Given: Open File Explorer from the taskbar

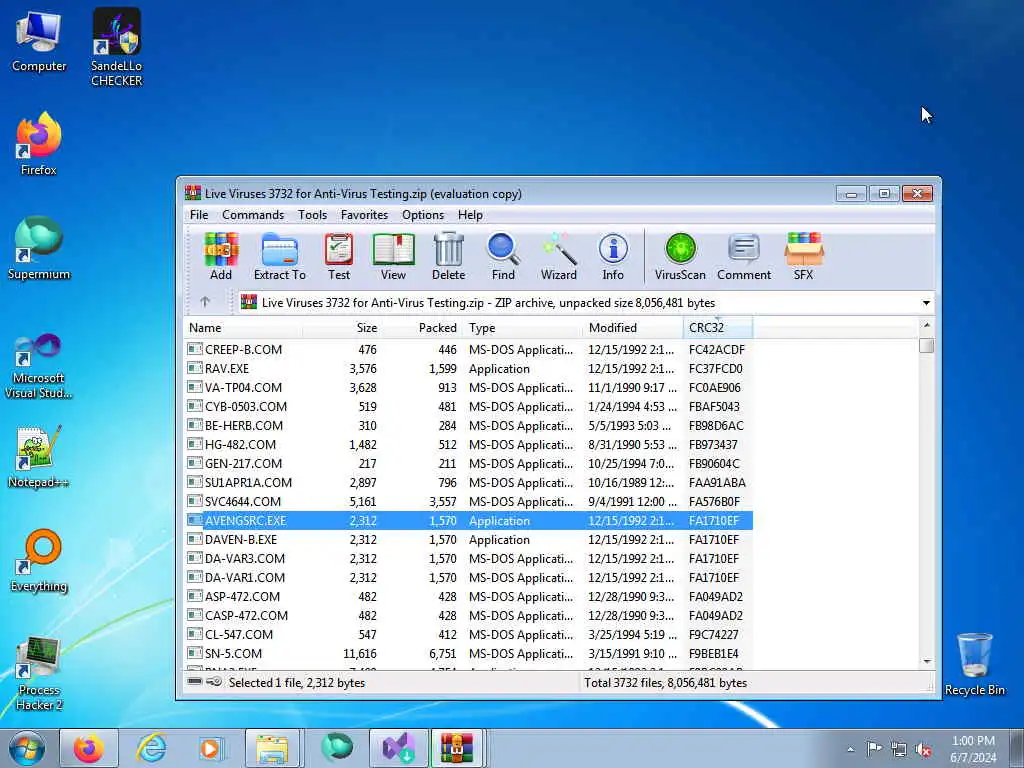Looking at the screenshot, I should point(272,748).
